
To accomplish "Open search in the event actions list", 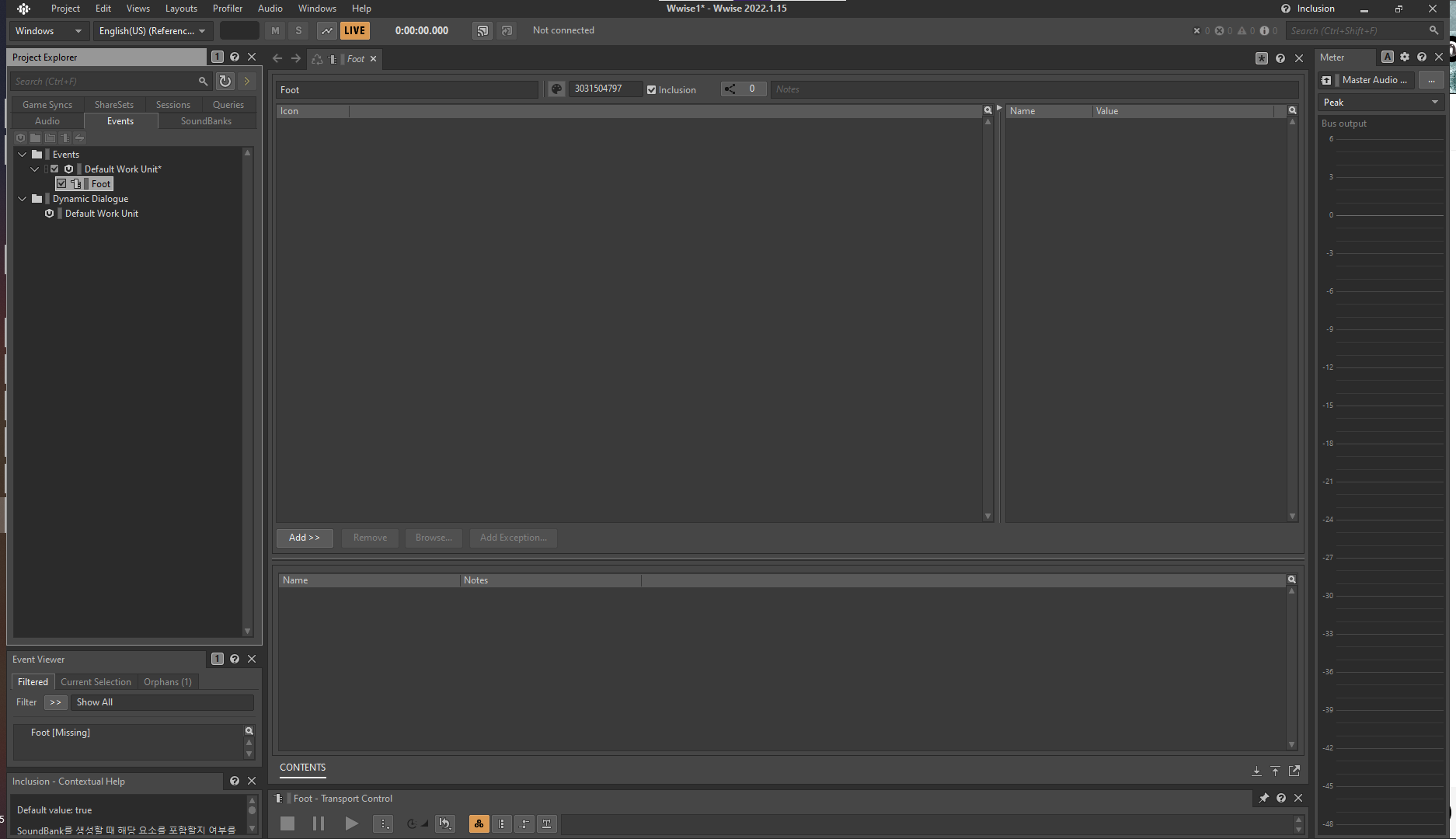I will click(988, 110).
